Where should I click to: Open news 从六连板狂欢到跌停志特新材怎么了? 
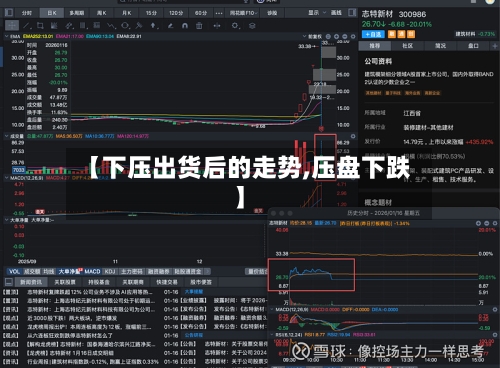coord(70,335)
